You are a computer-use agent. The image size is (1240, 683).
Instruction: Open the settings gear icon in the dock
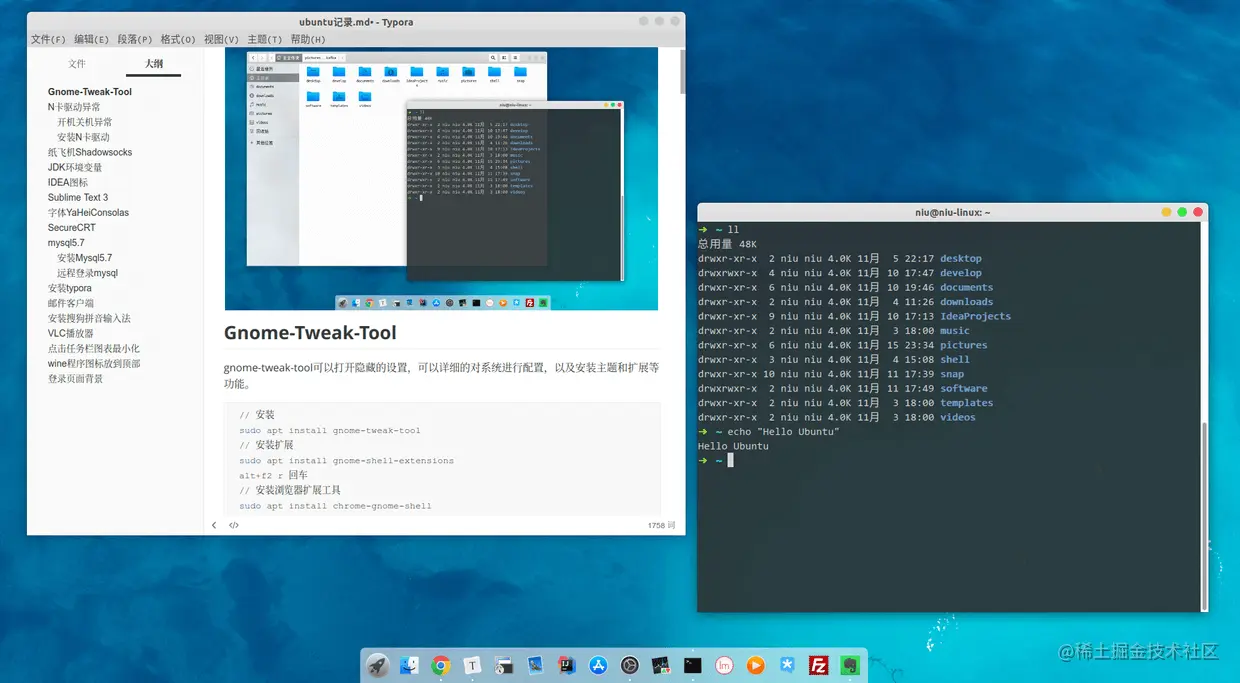click(629, 664)
